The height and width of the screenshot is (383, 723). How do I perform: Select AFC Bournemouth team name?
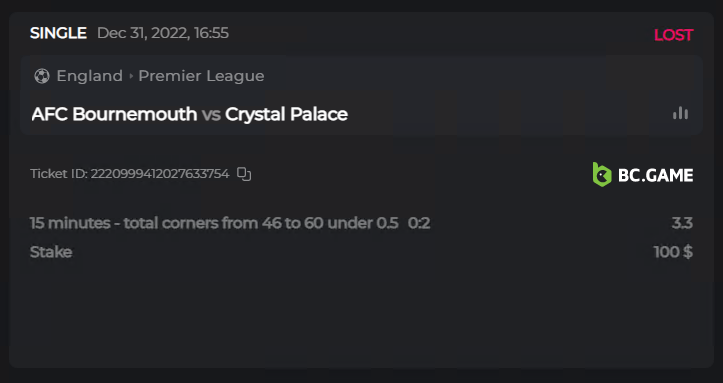[114, 114]
